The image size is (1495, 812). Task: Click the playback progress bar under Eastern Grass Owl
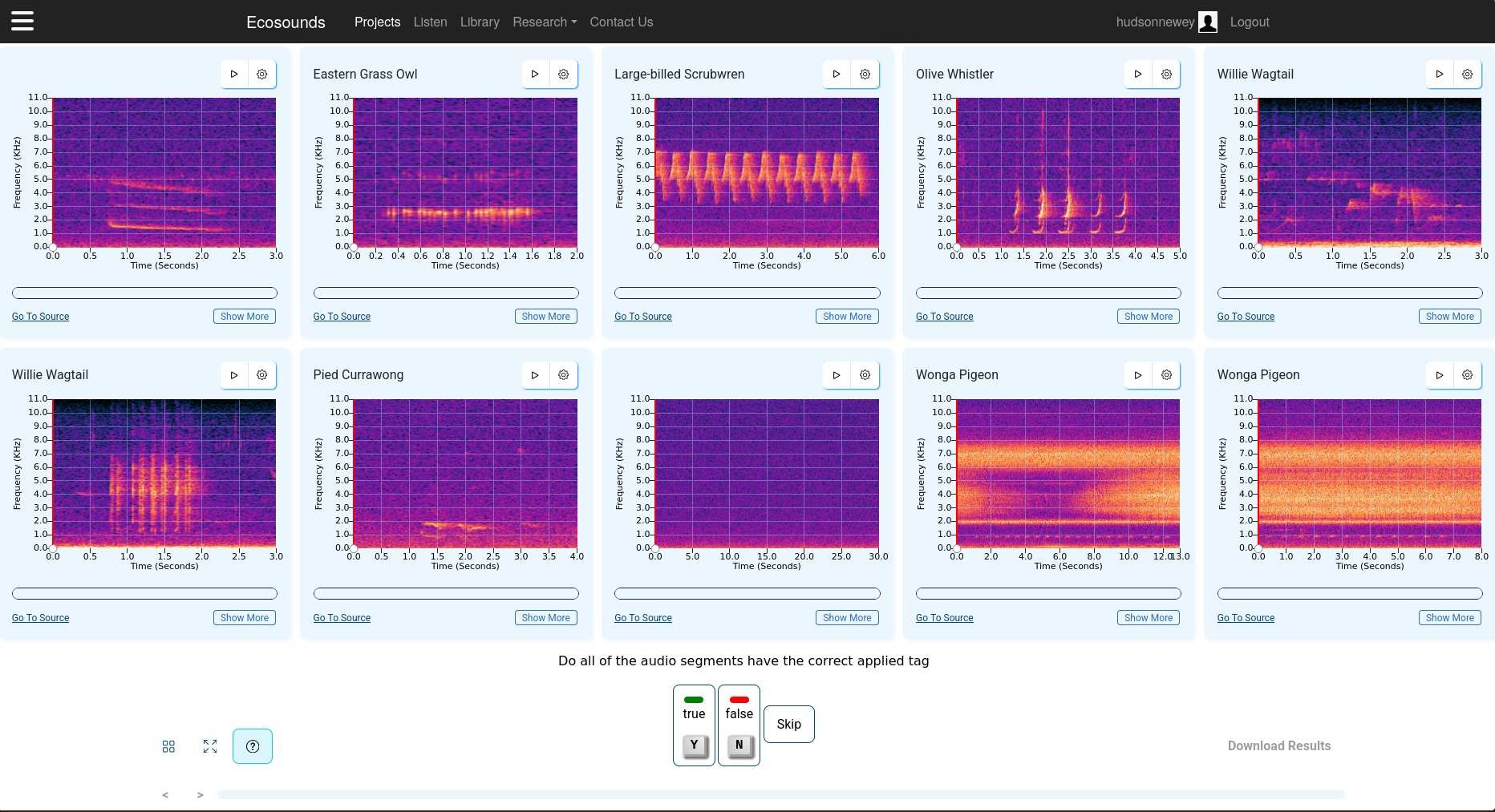[446, 293]
